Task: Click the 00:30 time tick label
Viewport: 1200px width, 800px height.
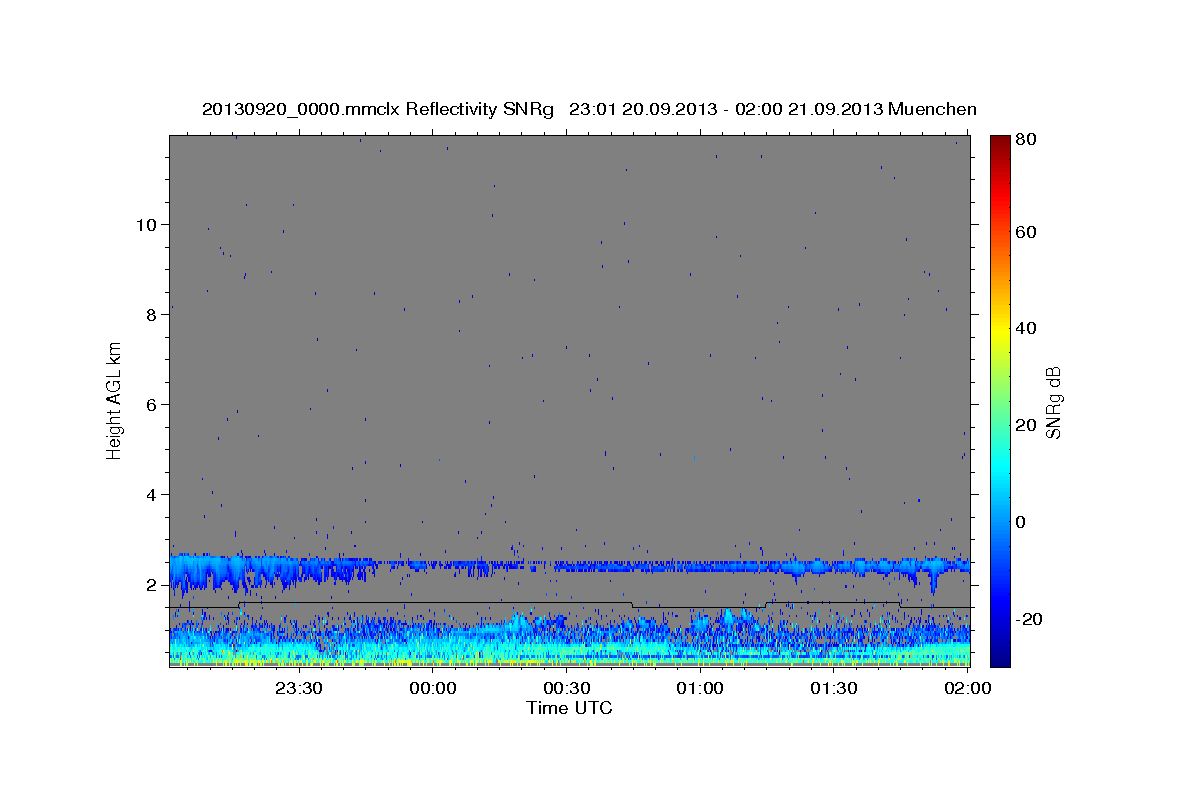Action: tap(566, 688)
